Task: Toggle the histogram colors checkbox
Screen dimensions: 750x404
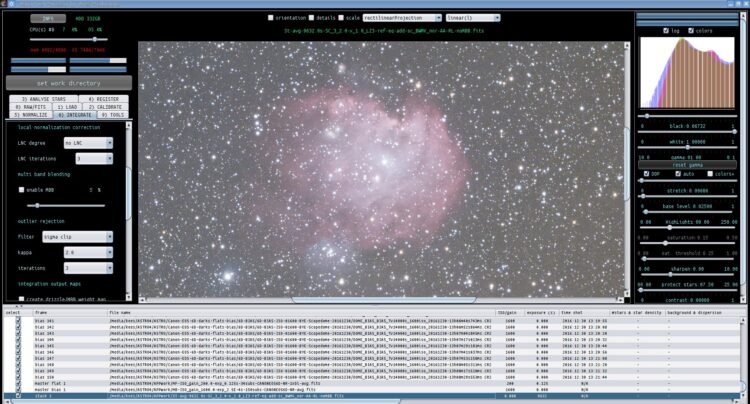Action: [x=691, y=31]
